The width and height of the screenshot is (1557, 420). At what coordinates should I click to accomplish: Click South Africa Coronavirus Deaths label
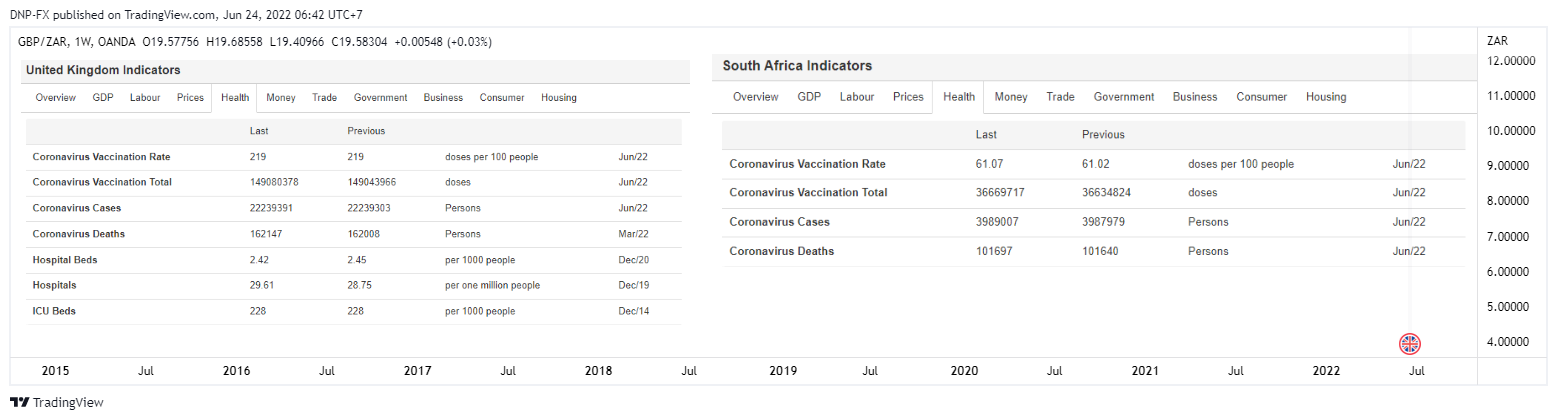coord(782,251)
